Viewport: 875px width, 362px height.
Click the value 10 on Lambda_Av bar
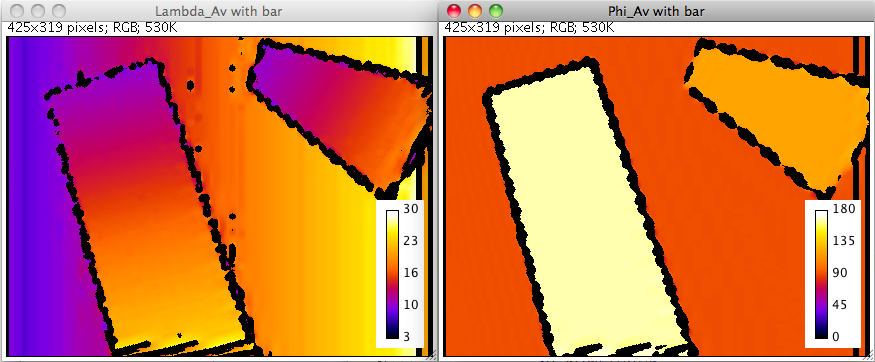(411, 305)
